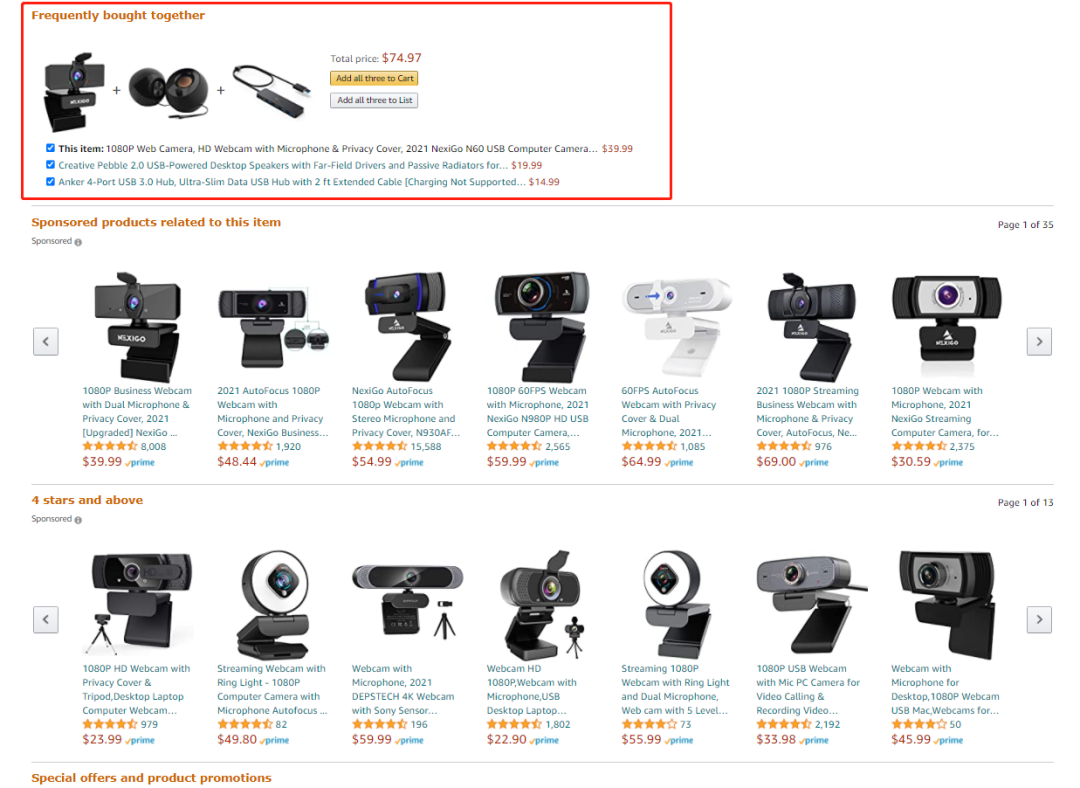Viewport: 1080px width, 788px height.
Task: Go to previous page of sponsored products carousel
Action: pos(45,342)
